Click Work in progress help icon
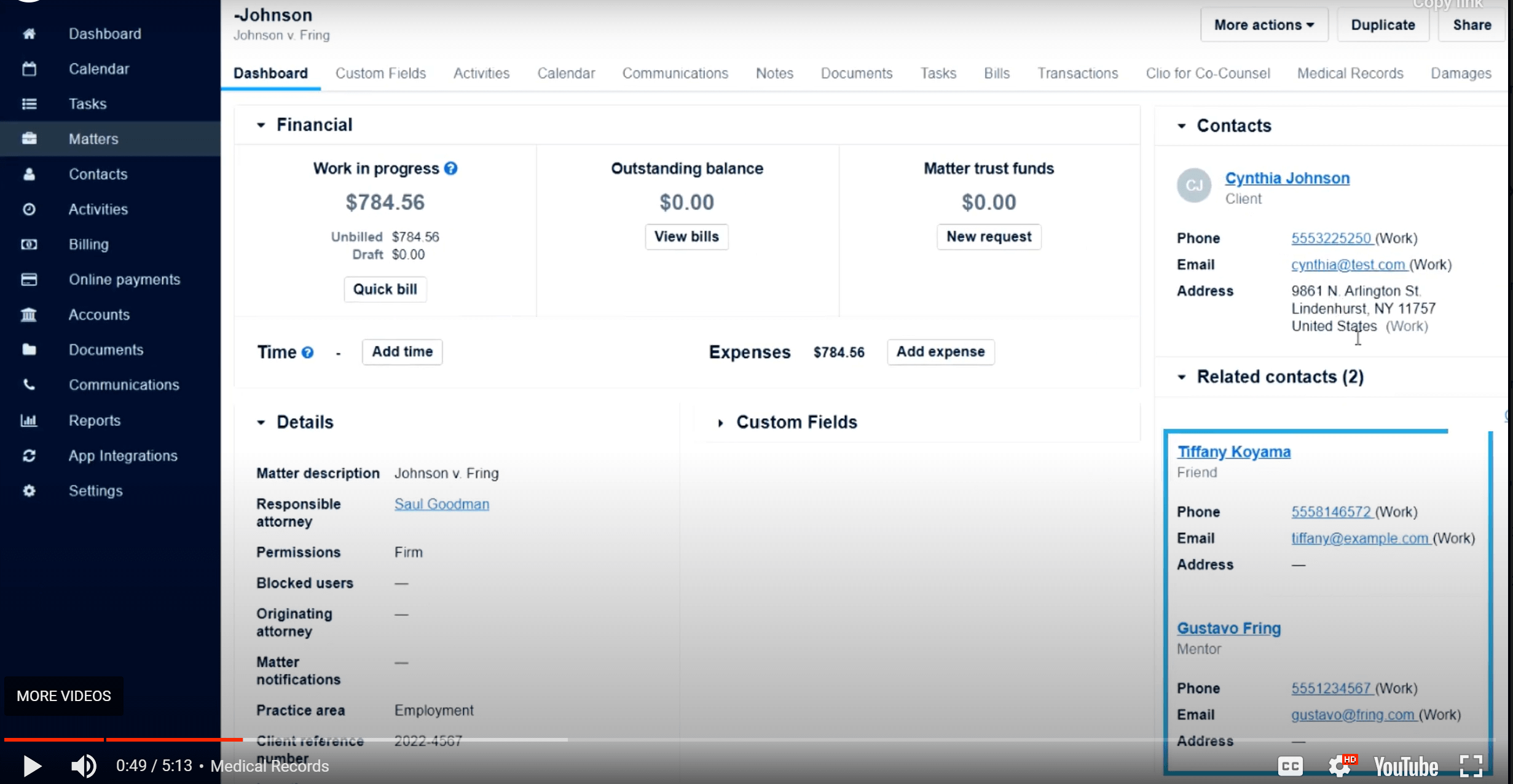 450,168
